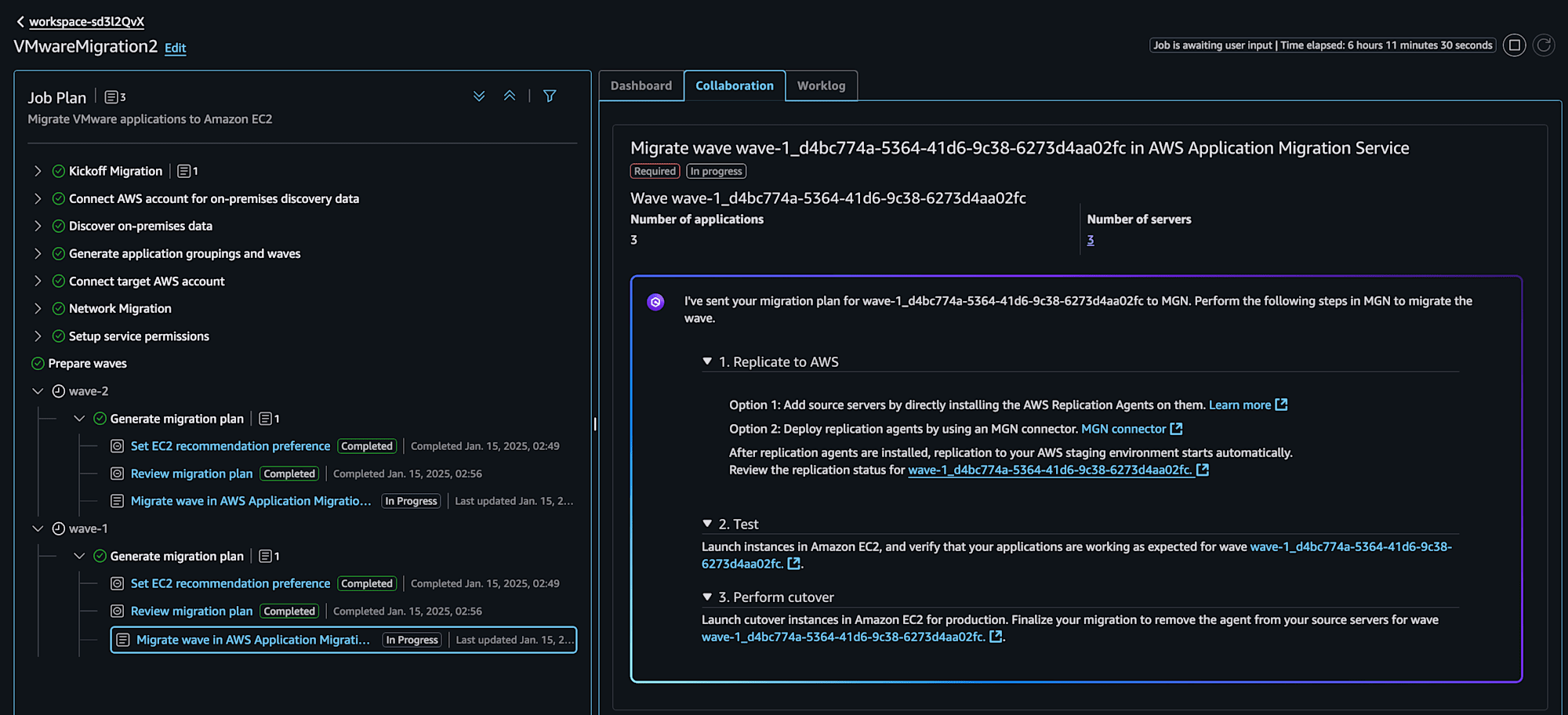Click task icon of wave-2 Set EC2 recommendation
The height and width of the screenshot is (715, 1568).
point(117,446)
